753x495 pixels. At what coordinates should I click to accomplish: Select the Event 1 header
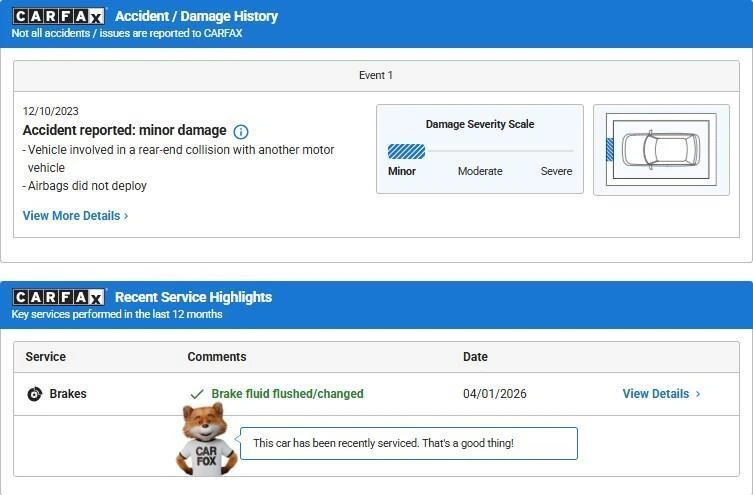point(376,75)
